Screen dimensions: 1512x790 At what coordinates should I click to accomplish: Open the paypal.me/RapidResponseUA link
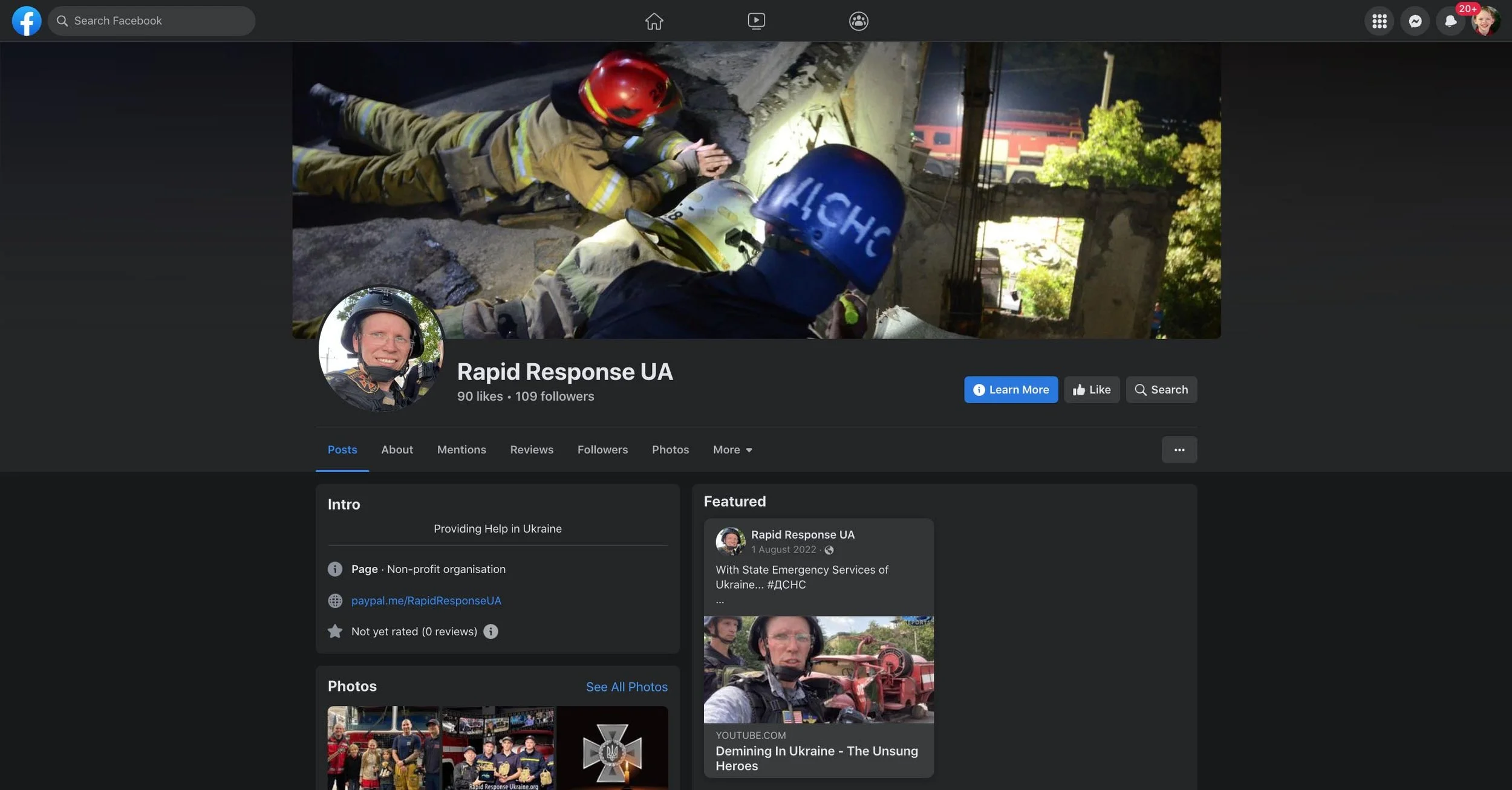tap(426, 600)
